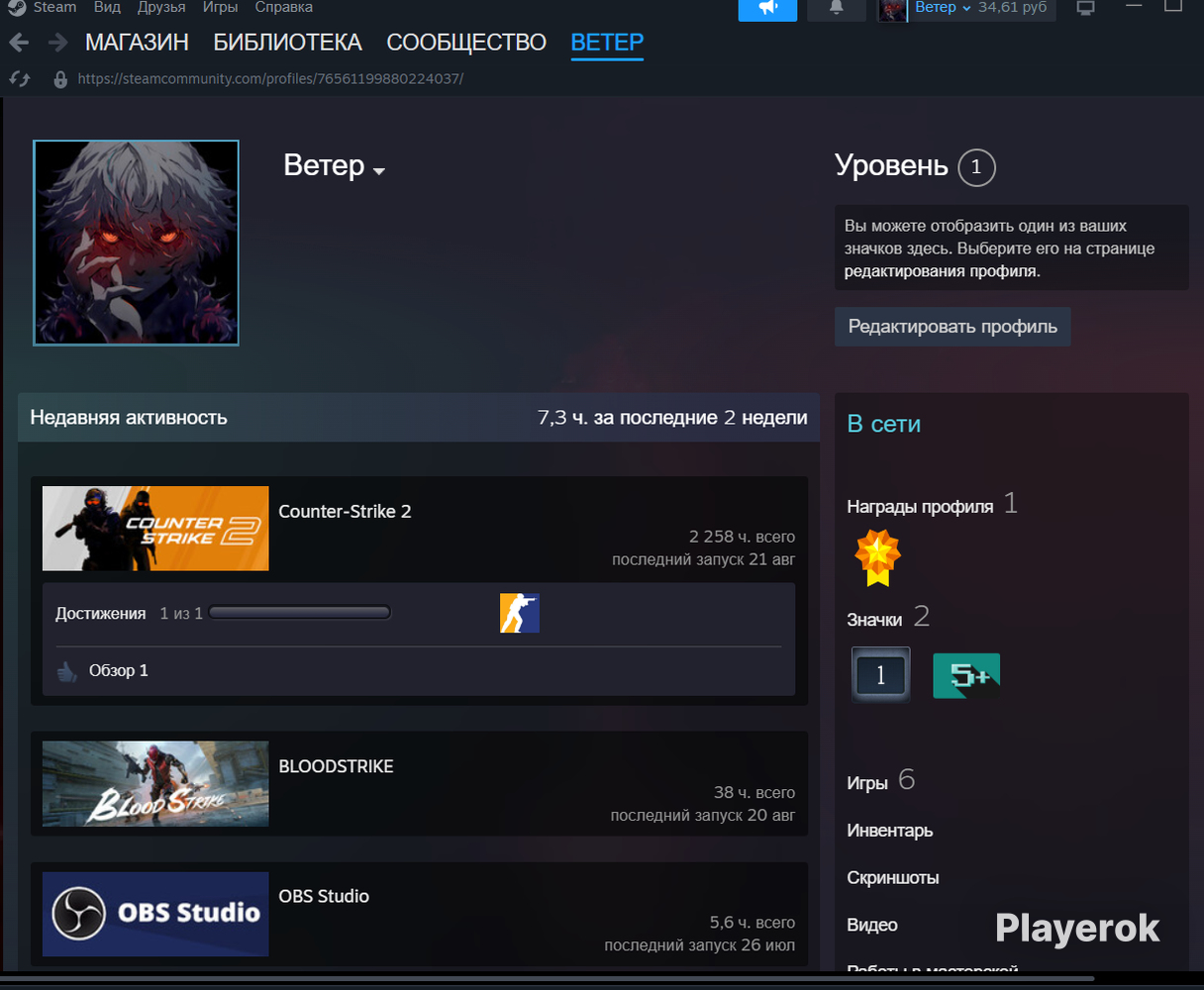The image size is (1204, 990).
Task: Open the Инвентарь link
Action: pyautogui.click(x=890, y=831)
